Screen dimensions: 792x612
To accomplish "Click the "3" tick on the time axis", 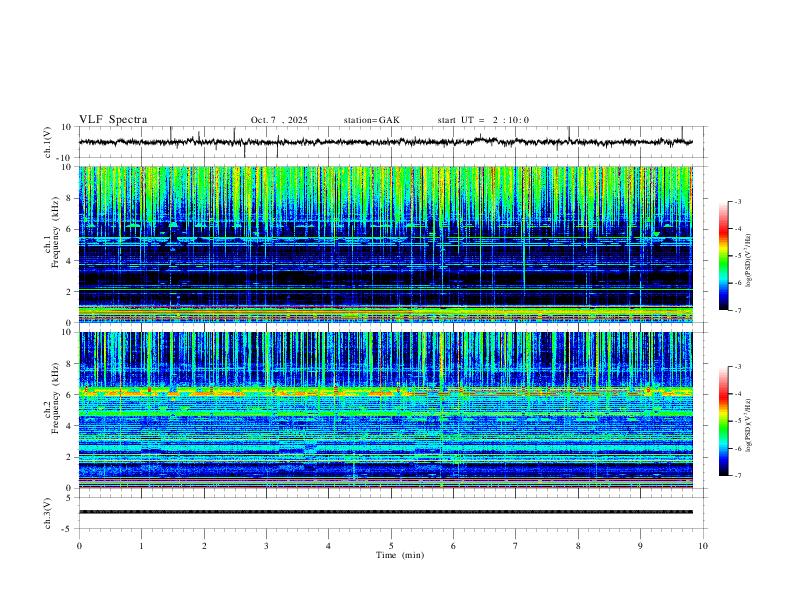I will [x=267, y=546].
